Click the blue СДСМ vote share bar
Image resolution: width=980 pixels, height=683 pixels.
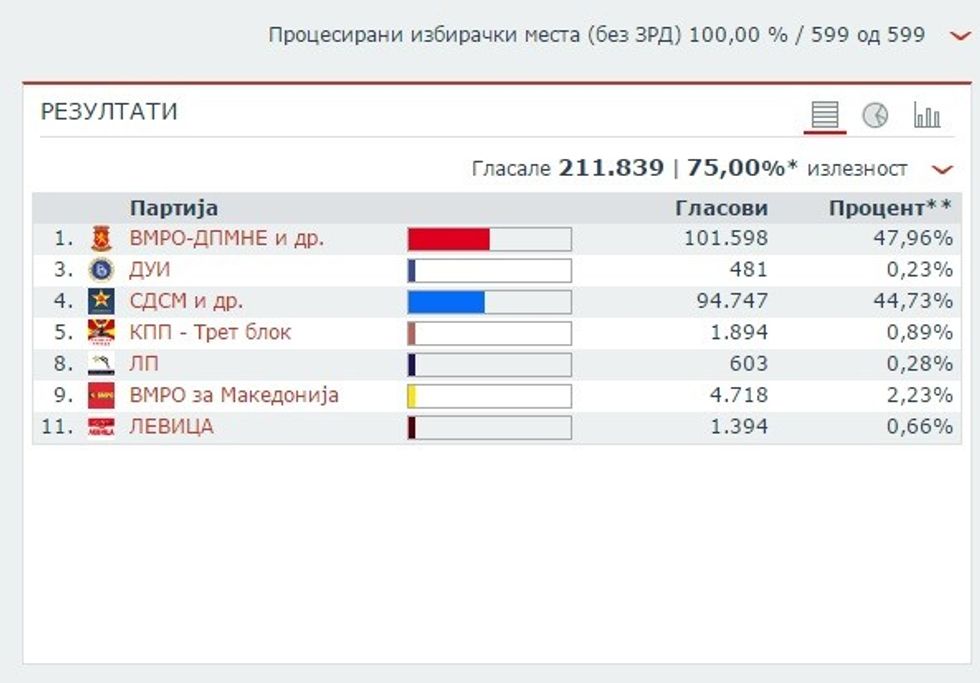pyautogui.click(x=446, y=301)
